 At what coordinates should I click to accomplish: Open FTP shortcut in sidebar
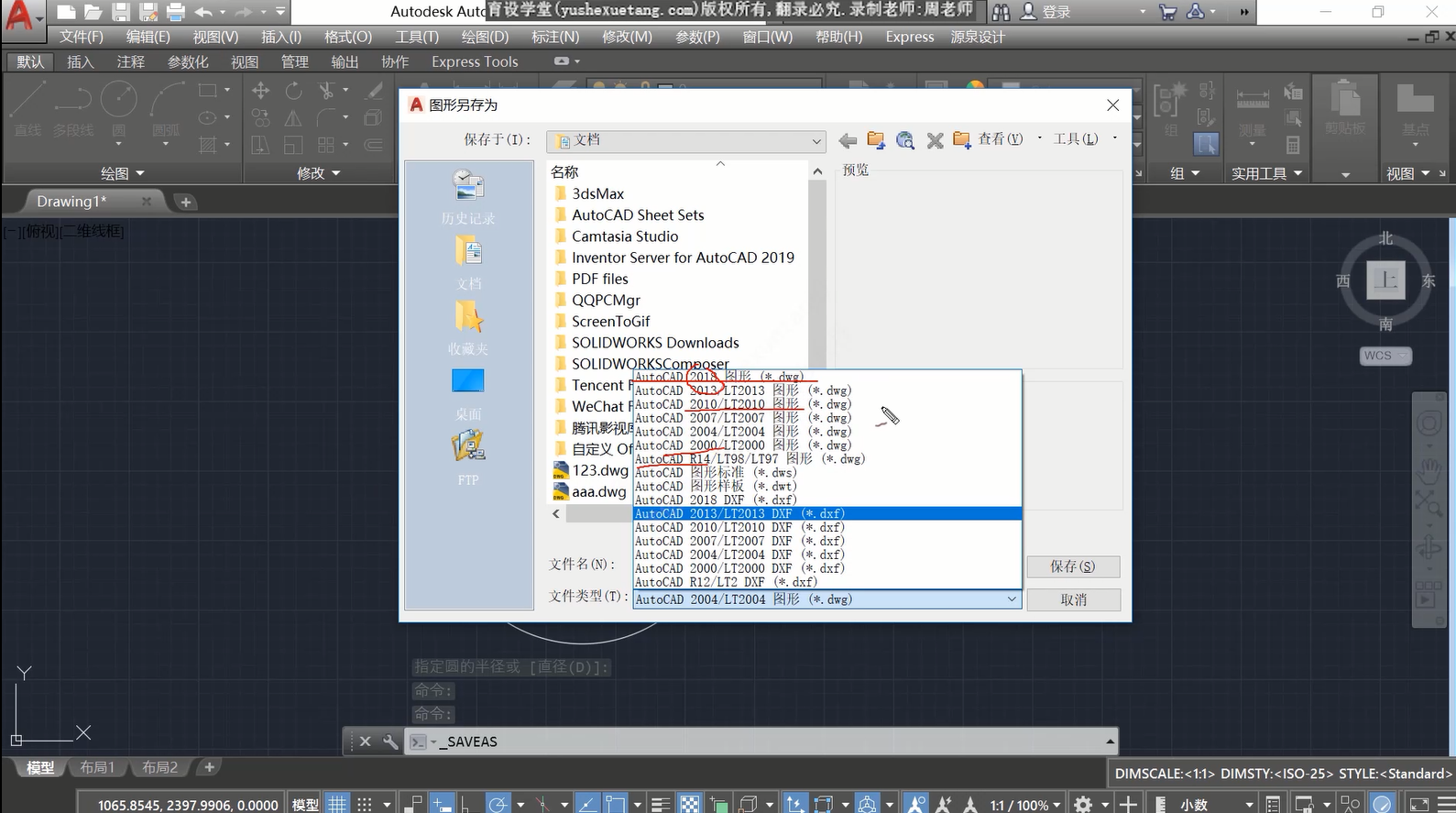pyautogui.click(x=468, y=457)
